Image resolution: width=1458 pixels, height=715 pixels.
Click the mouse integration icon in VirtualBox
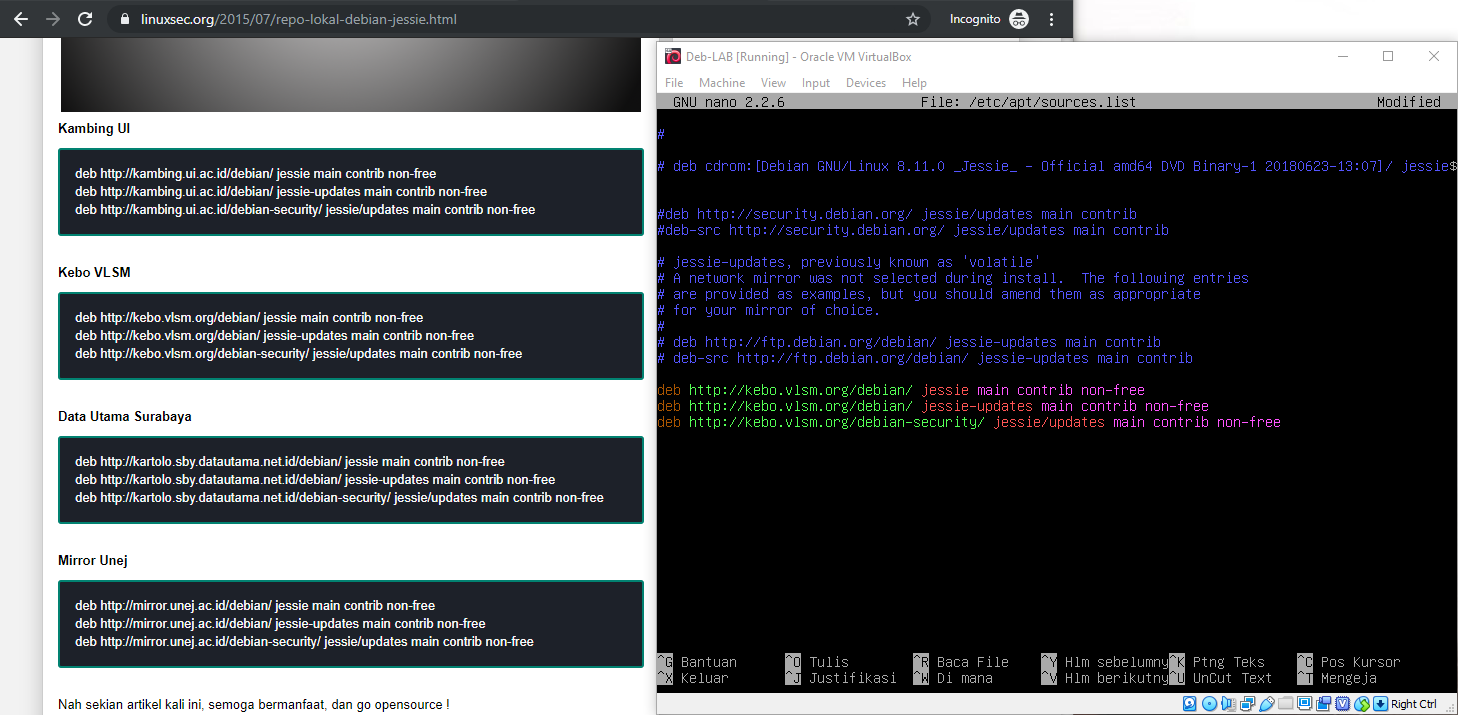1362,703
